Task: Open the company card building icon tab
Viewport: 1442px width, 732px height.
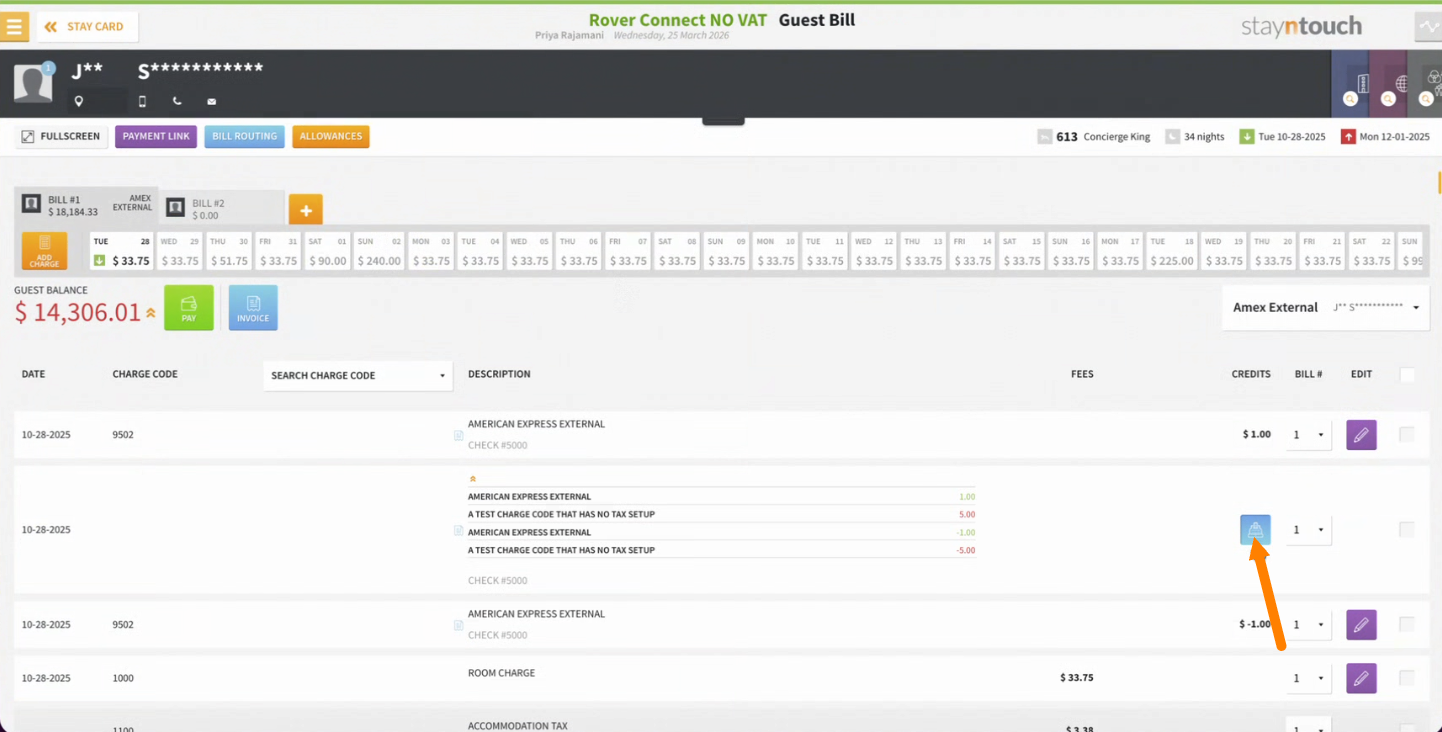Action: 1352,84
